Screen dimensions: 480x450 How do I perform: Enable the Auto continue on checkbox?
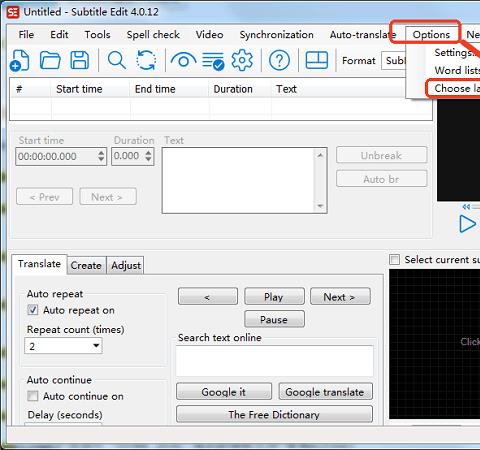click(x=33, y=396)
